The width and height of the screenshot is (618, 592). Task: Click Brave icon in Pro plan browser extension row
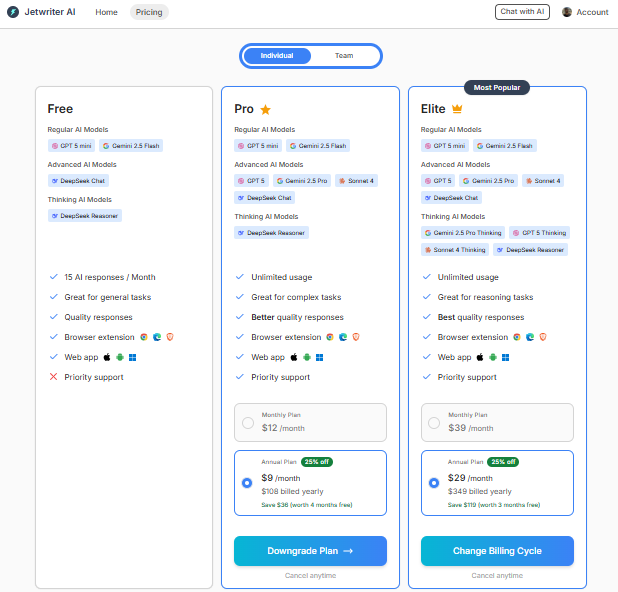pos(356,337)
